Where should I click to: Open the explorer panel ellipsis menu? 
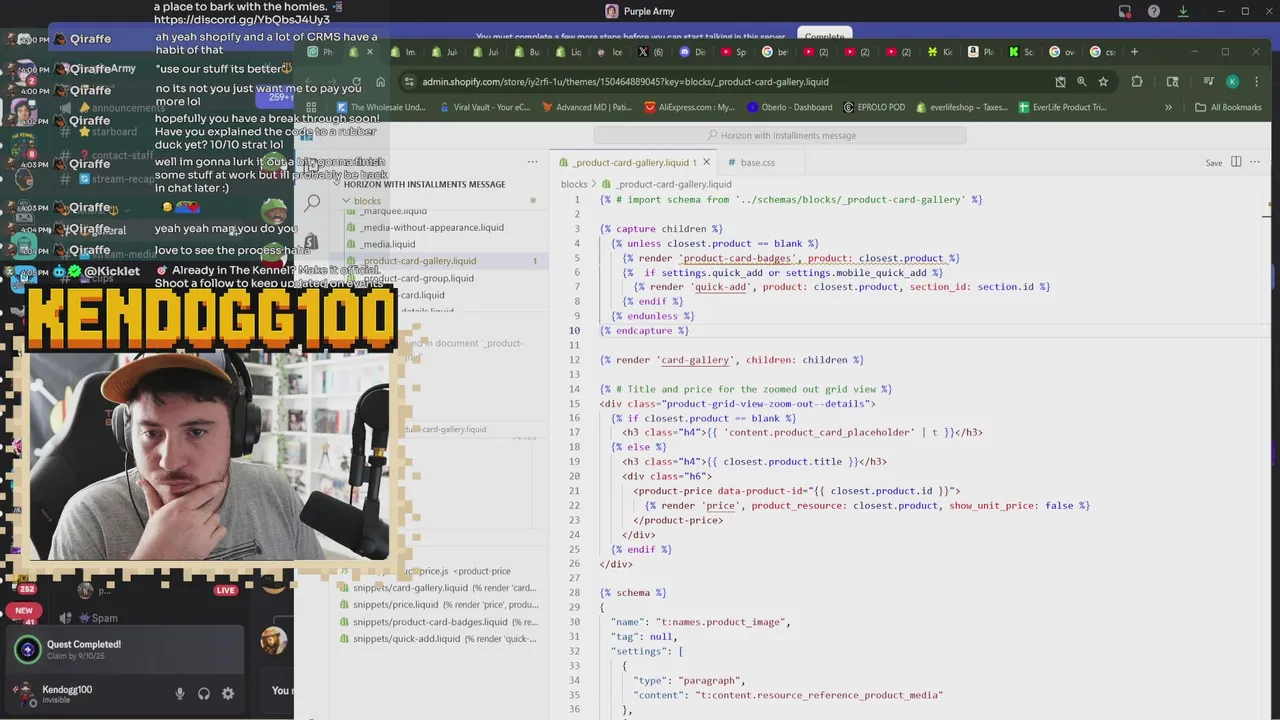click(x=533, y=162)
